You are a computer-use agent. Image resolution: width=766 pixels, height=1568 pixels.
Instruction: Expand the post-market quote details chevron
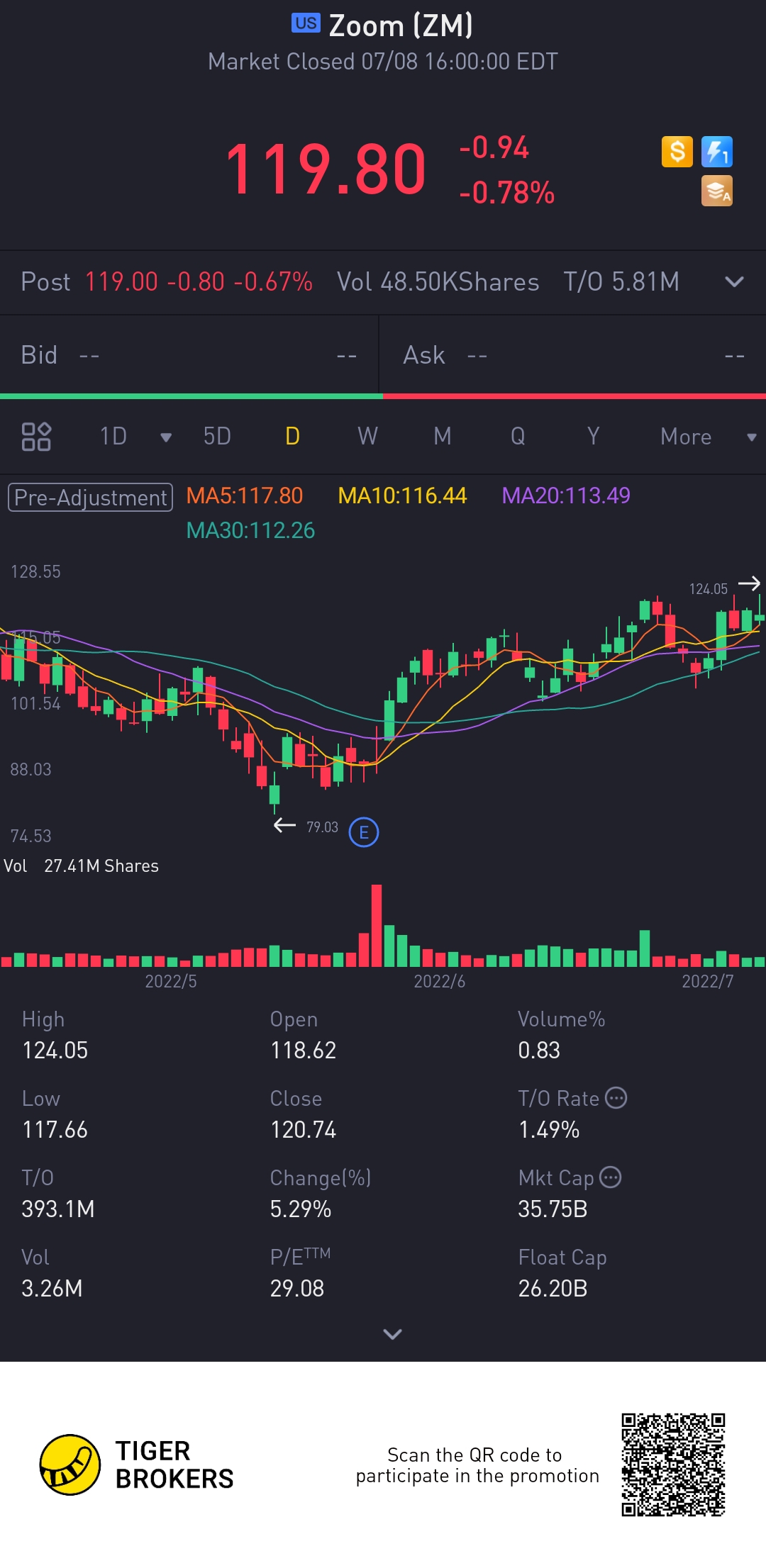pos(735,281)
